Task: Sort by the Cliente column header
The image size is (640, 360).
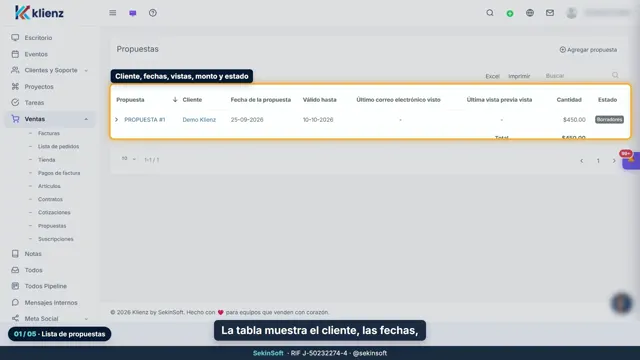Action: (x=192, y=100)
